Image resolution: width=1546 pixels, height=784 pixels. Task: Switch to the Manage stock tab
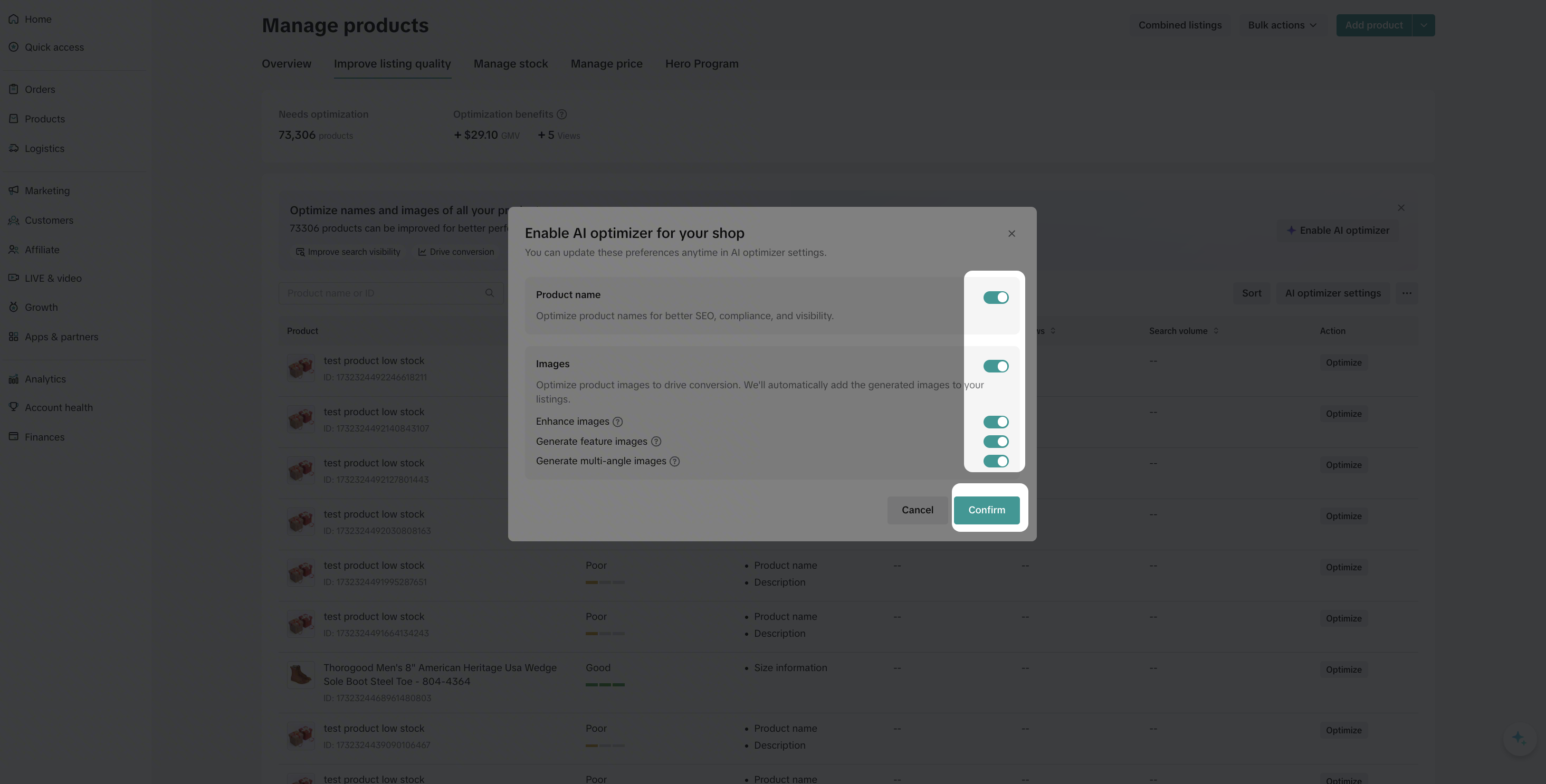tap(510, 64)
